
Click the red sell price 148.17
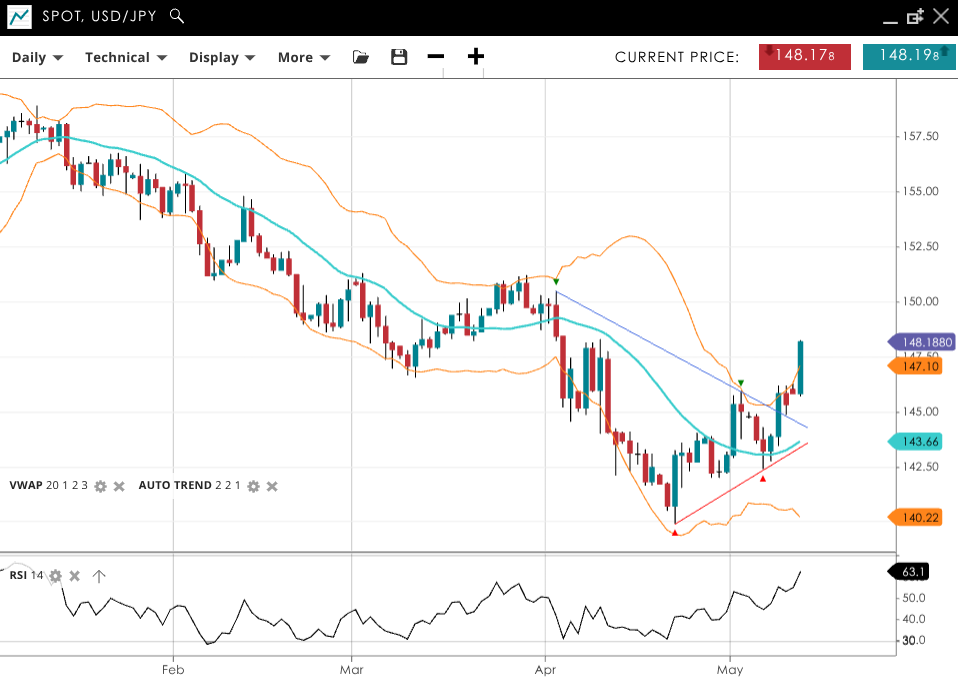pyautogui.click(x=805, y=56)
